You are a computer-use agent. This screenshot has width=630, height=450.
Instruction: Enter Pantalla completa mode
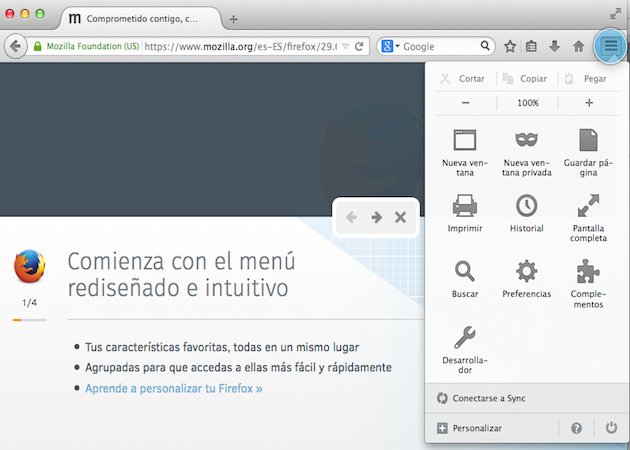[x=588, y=218]
